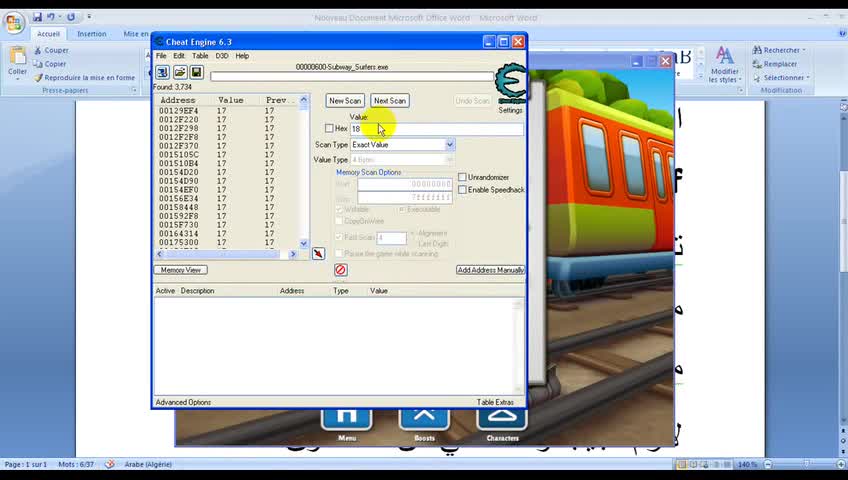Click into the scan Value input field
The width and height of the screenshot is (848, 480).
[x=436, y=129]
